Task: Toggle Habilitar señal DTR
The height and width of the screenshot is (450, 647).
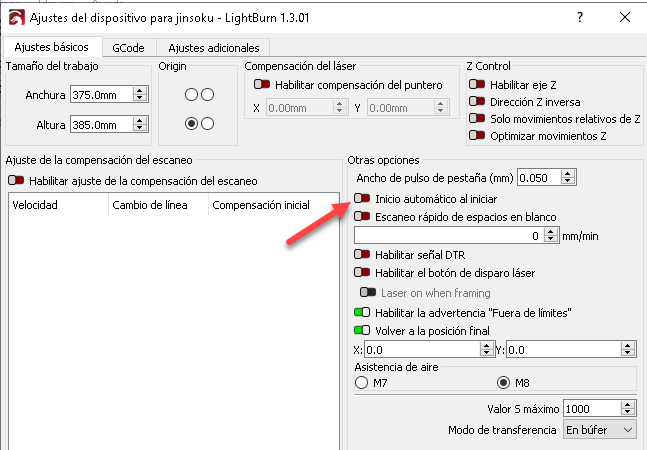Action: pos(362,254)
